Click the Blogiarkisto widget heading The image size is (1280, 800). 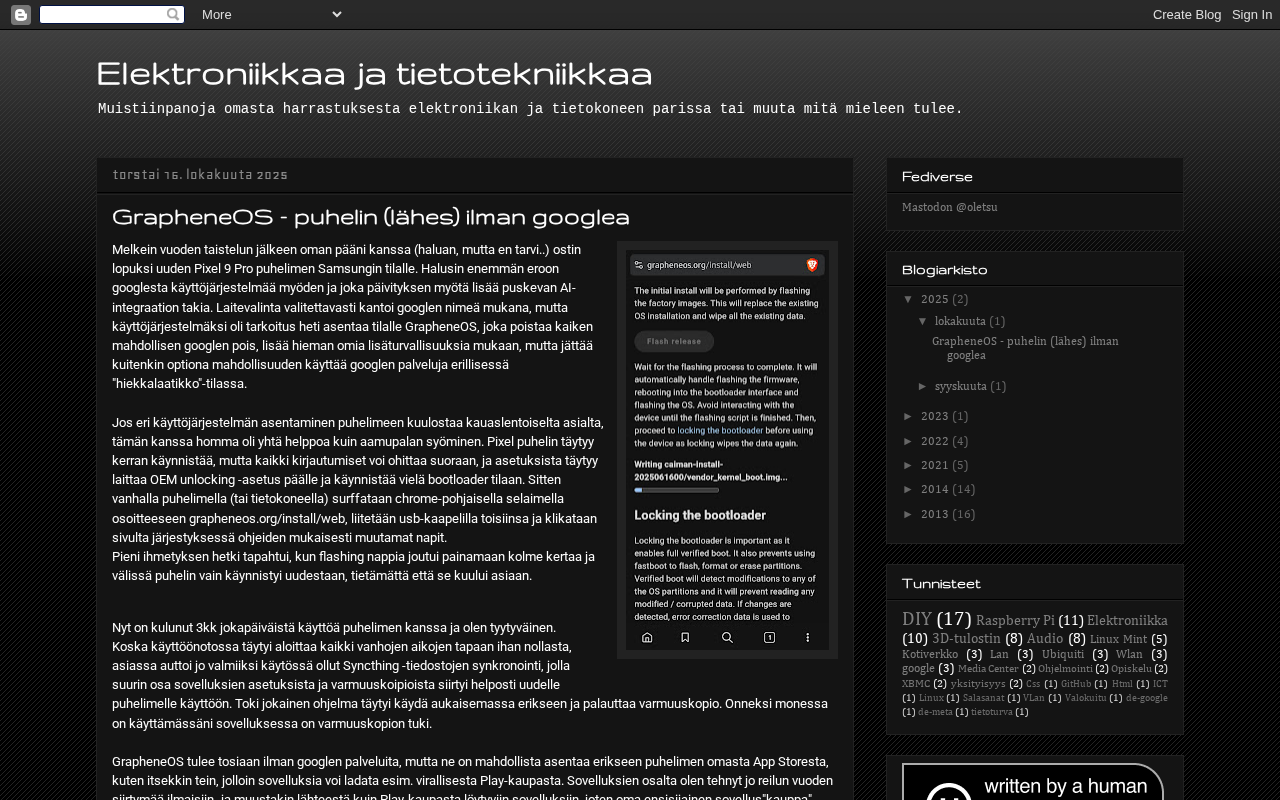click(944, 270)
